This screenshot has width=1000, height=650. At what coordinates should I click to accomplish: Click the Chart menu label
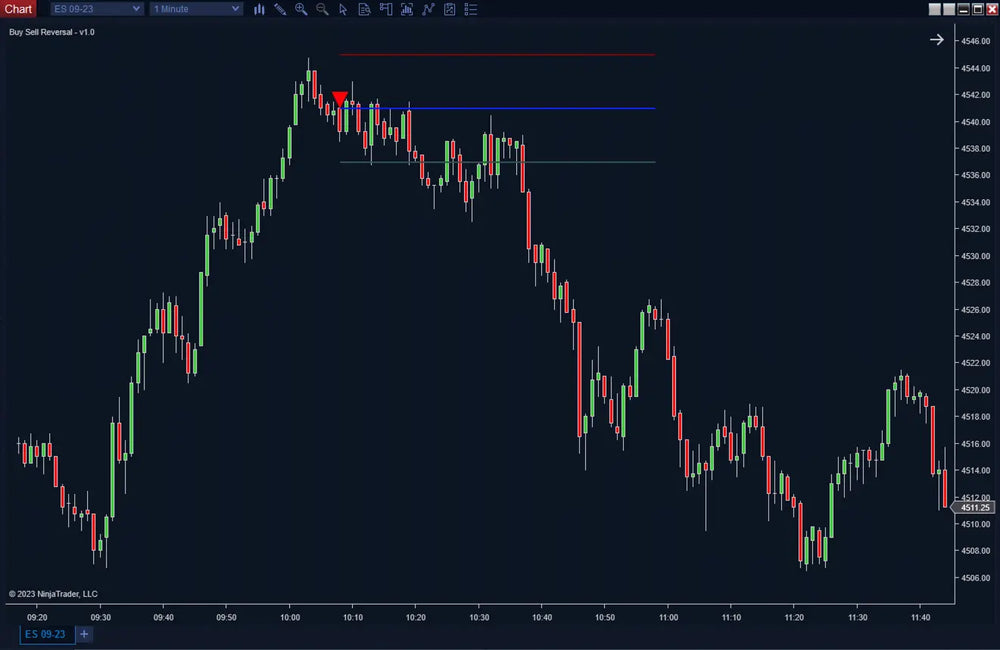coord(18,8)
